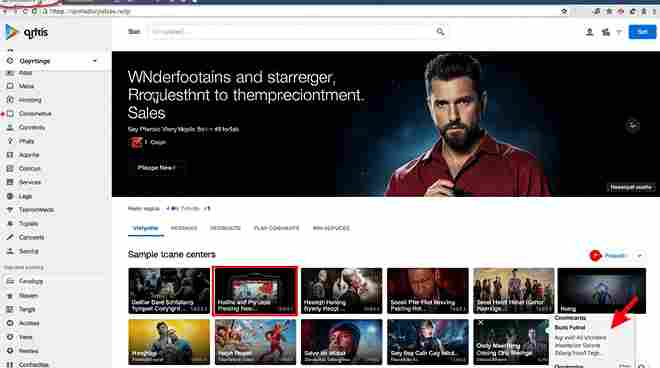Click the 'Teenomeets' funnel sidebar icon

pos(10,210)
